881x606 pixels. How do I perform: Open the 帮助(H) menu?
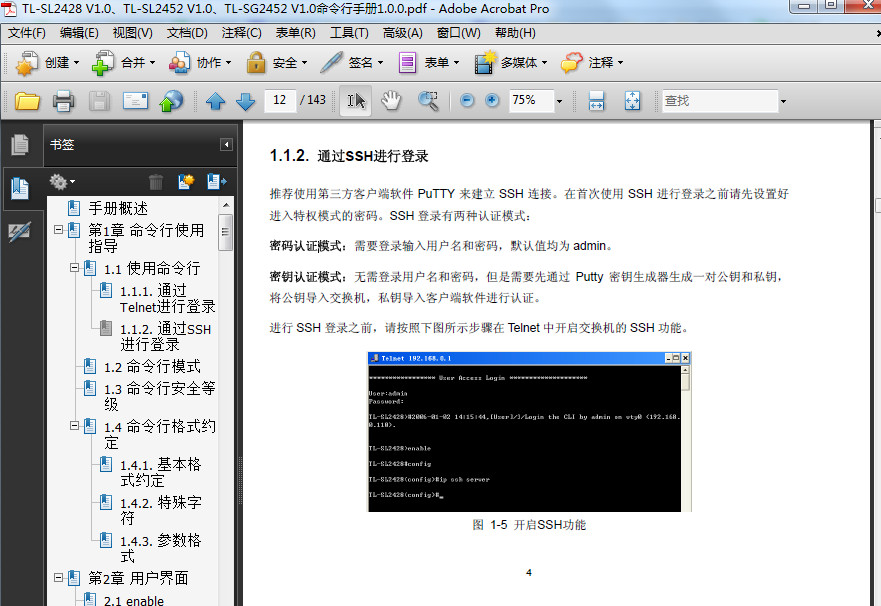pyautogui.click(x=515, y=33)
